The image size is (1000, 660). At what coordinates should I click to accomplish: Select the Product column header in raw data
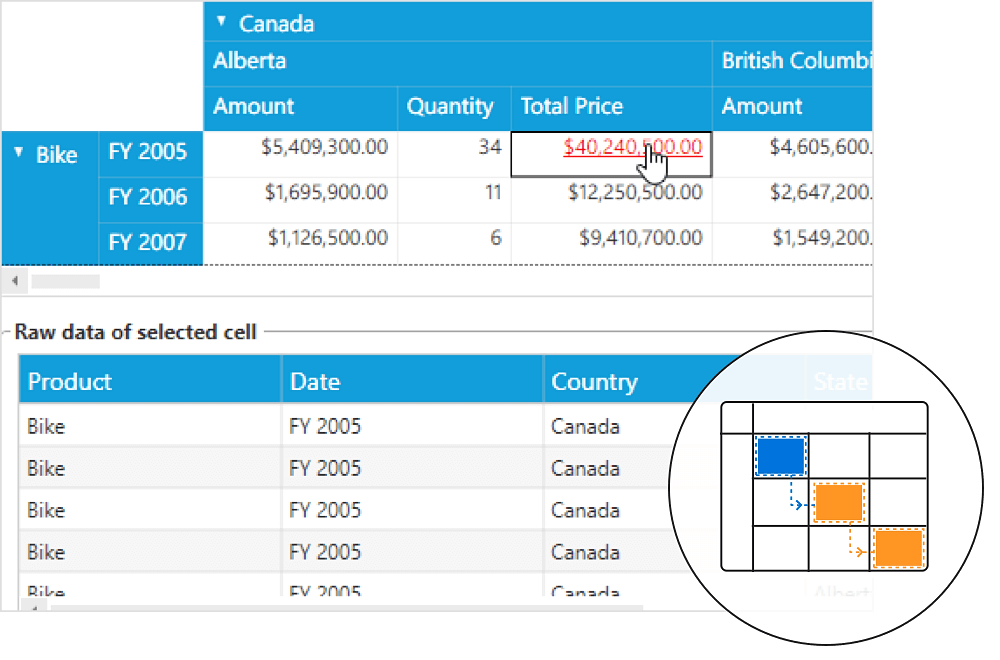70,382
